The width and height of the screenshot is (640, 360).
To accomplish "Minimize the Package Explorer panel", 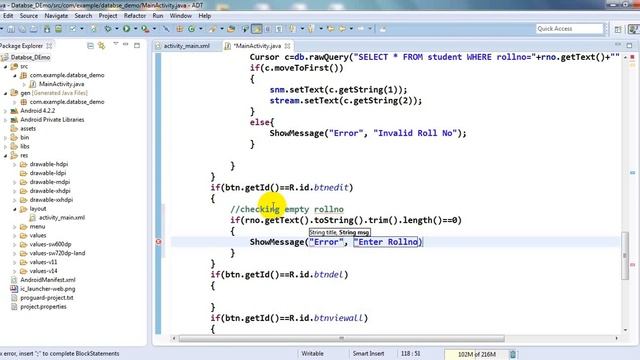I will tap(126, 44).
